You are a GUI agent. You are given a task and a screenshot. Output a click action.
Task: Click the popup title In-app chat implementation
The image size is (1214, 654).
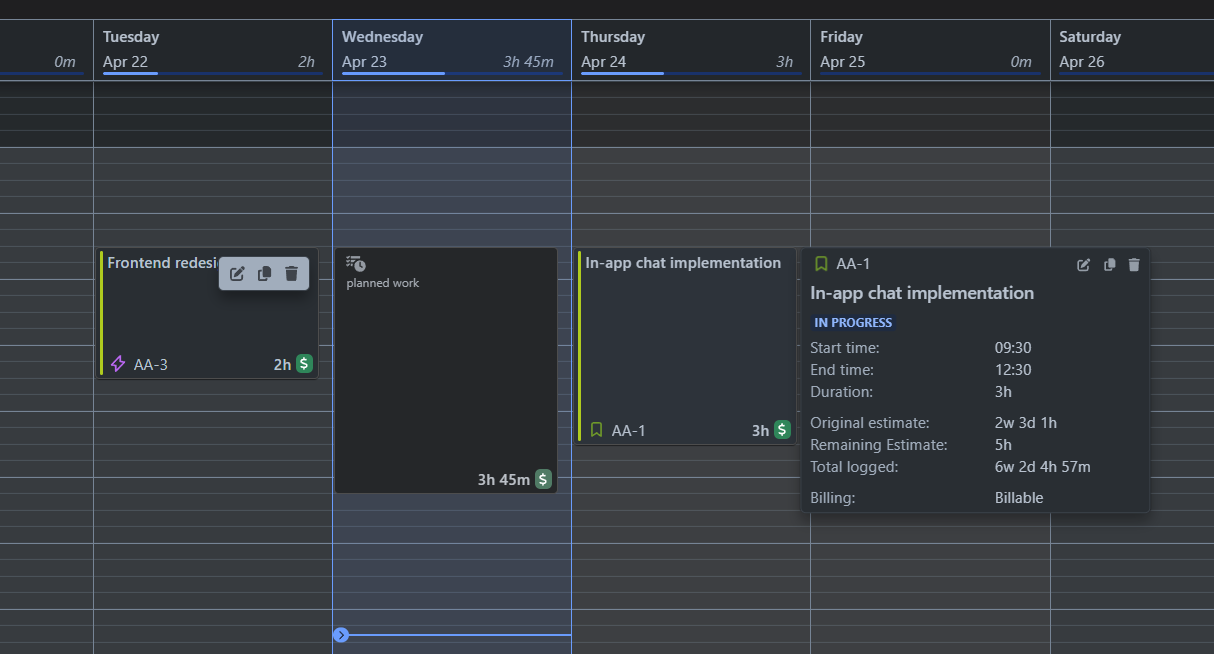pyautogui.click(x=922, y=293)
